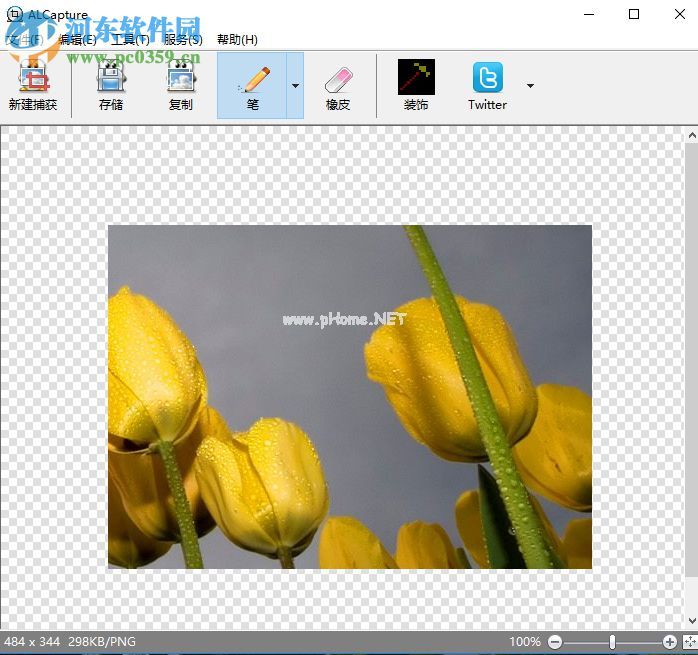This screenshot has width=698, height=655.
Task: Open the 工具(T) menu
Action: [x=130, y=40]
